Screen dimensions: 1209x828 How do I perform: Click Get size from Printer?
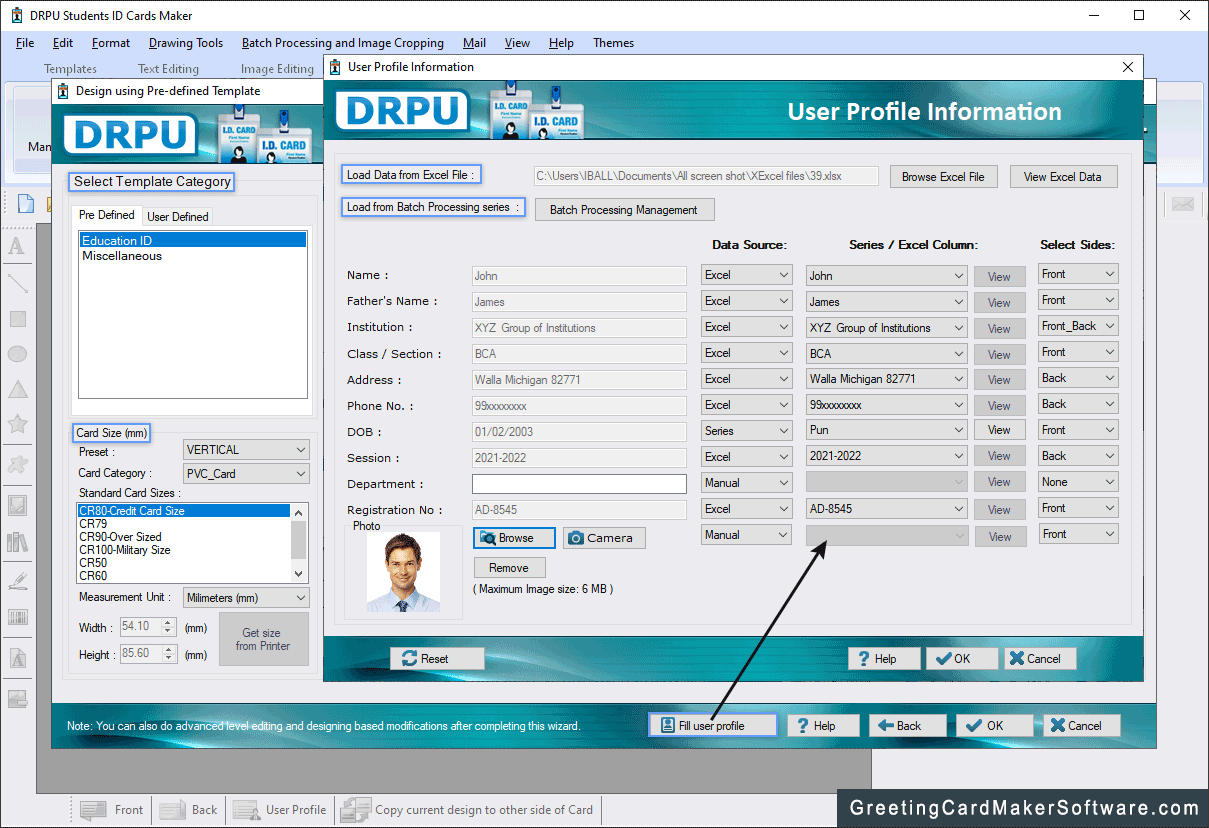click(264, 639)
